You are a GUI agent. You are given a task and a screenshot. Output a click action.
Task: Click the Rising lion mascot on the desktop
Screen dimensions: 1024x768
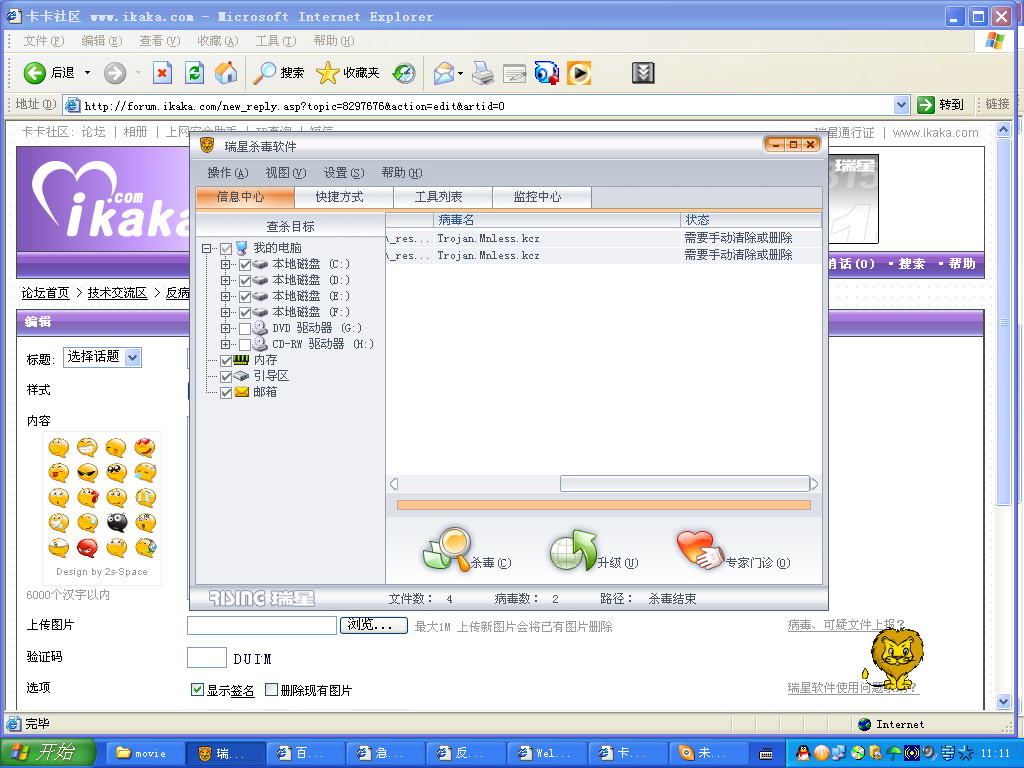[895, 660]
